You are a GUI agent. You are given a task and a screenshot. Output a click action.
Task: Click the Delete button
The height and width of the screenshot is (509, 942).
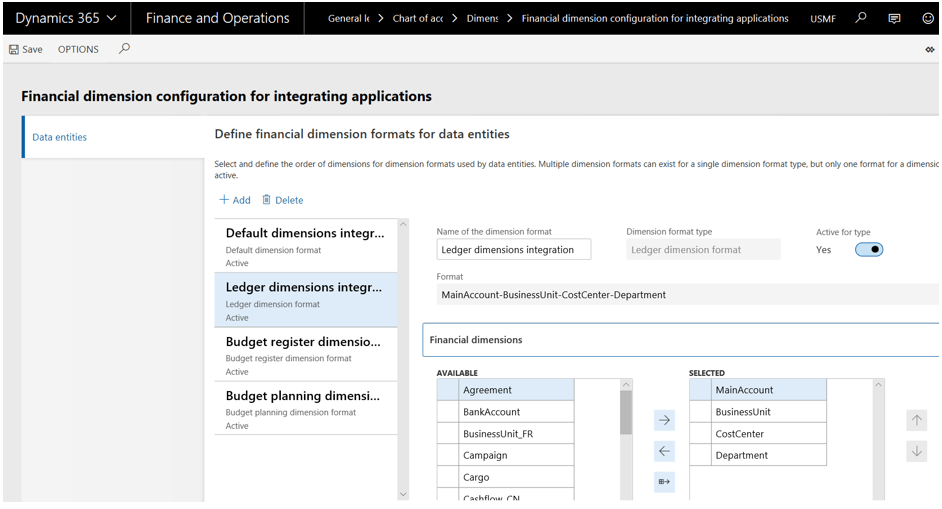[x=283, y=200]
